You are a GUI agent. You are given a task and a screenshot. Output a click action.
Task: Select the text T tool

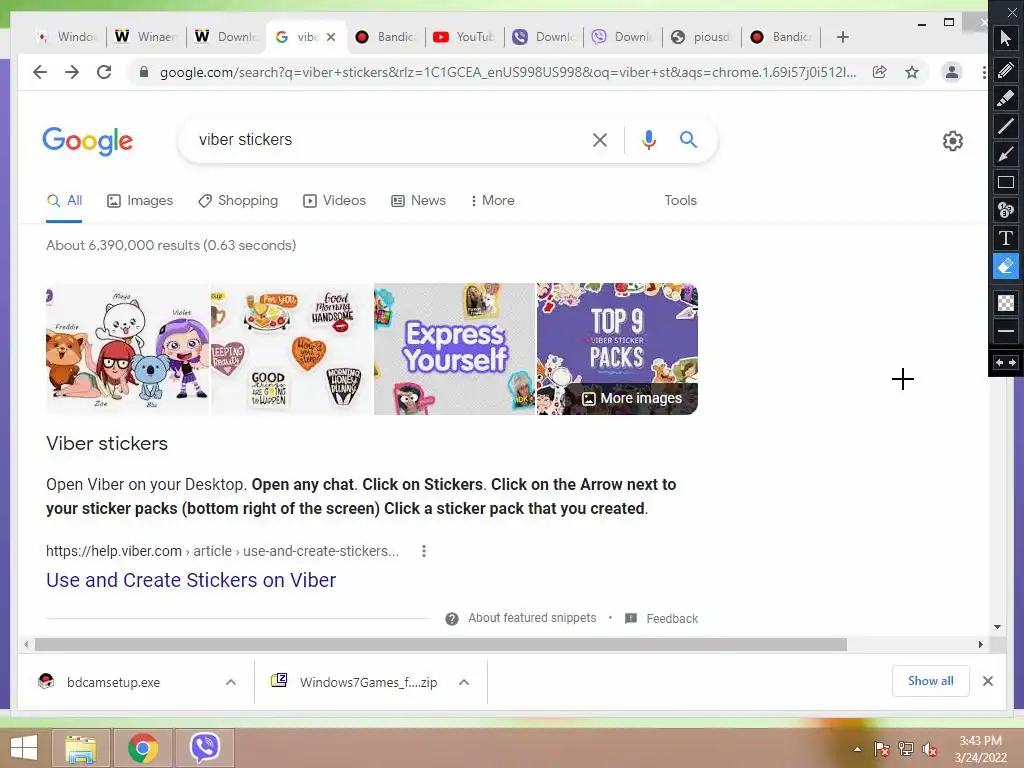(x=1006, y=238)
